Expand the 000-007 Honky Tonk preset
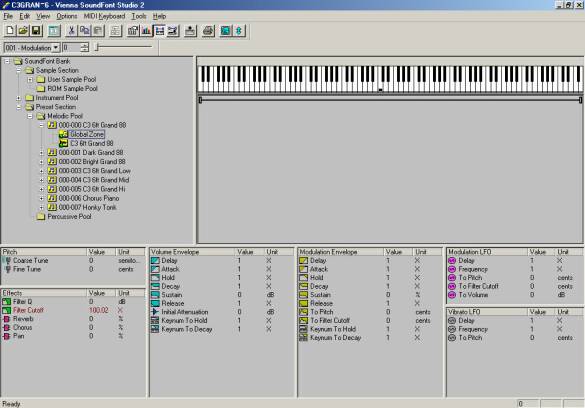This screenshot has height=408, width=585. (42, 207)
